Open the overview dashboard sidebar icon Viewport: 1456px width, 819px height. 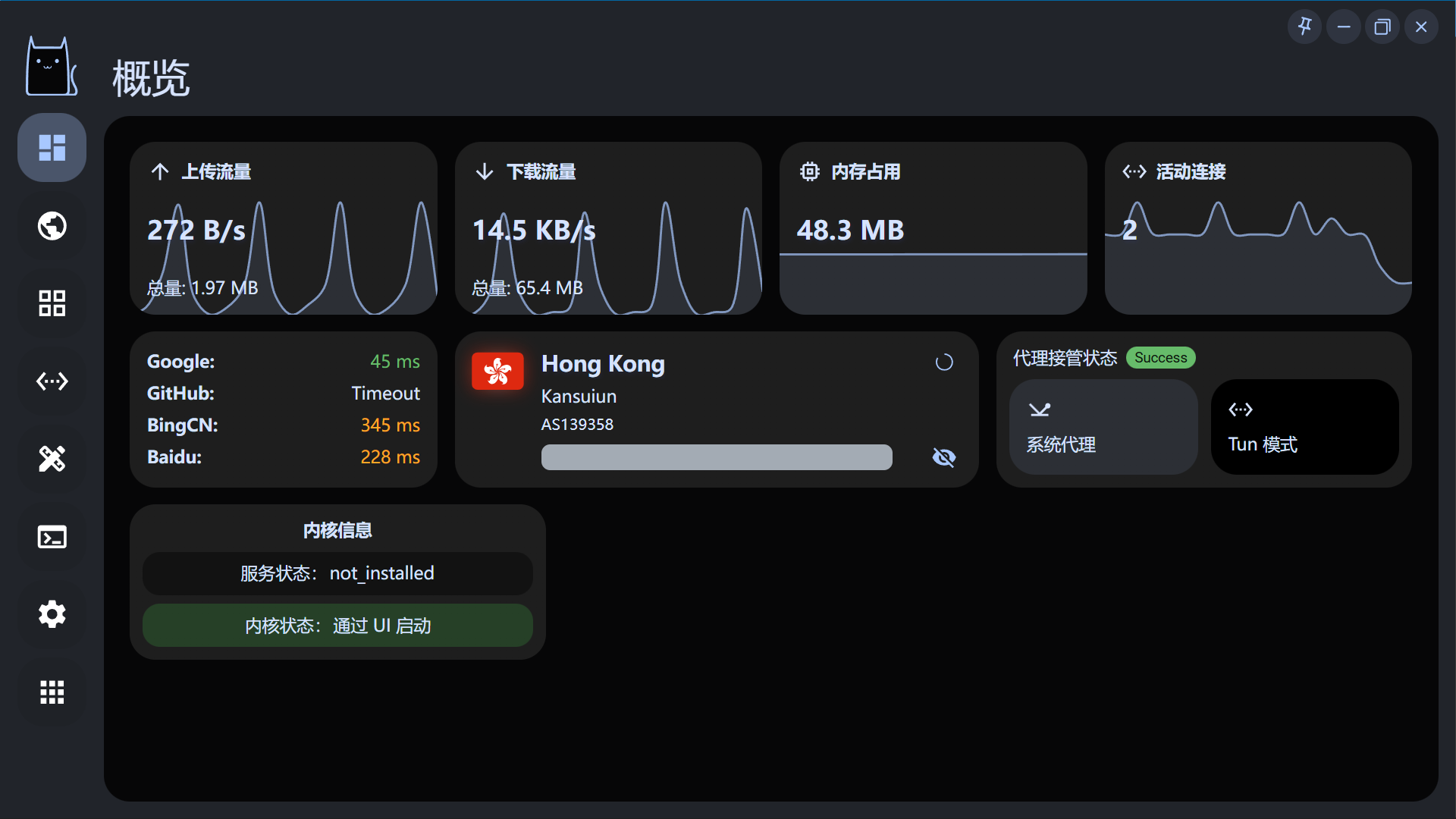pos(52,147)
